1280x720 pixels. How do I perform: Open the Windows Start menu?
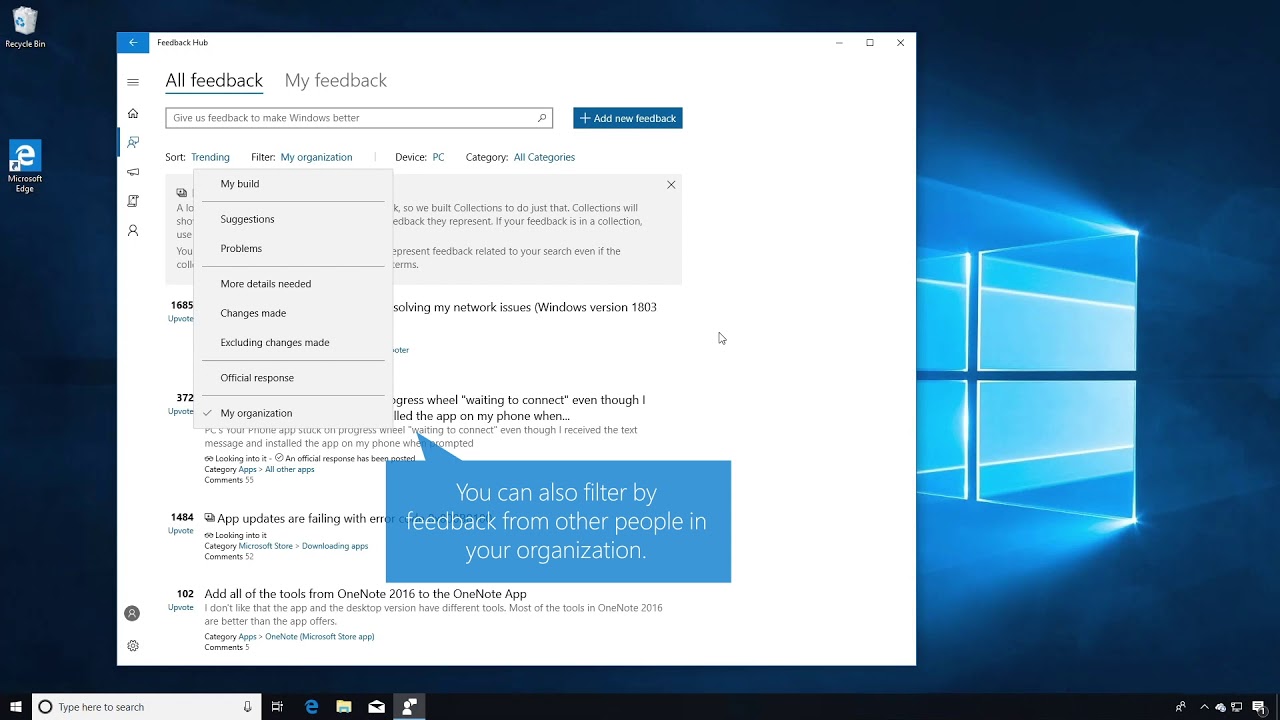point(16,707)
